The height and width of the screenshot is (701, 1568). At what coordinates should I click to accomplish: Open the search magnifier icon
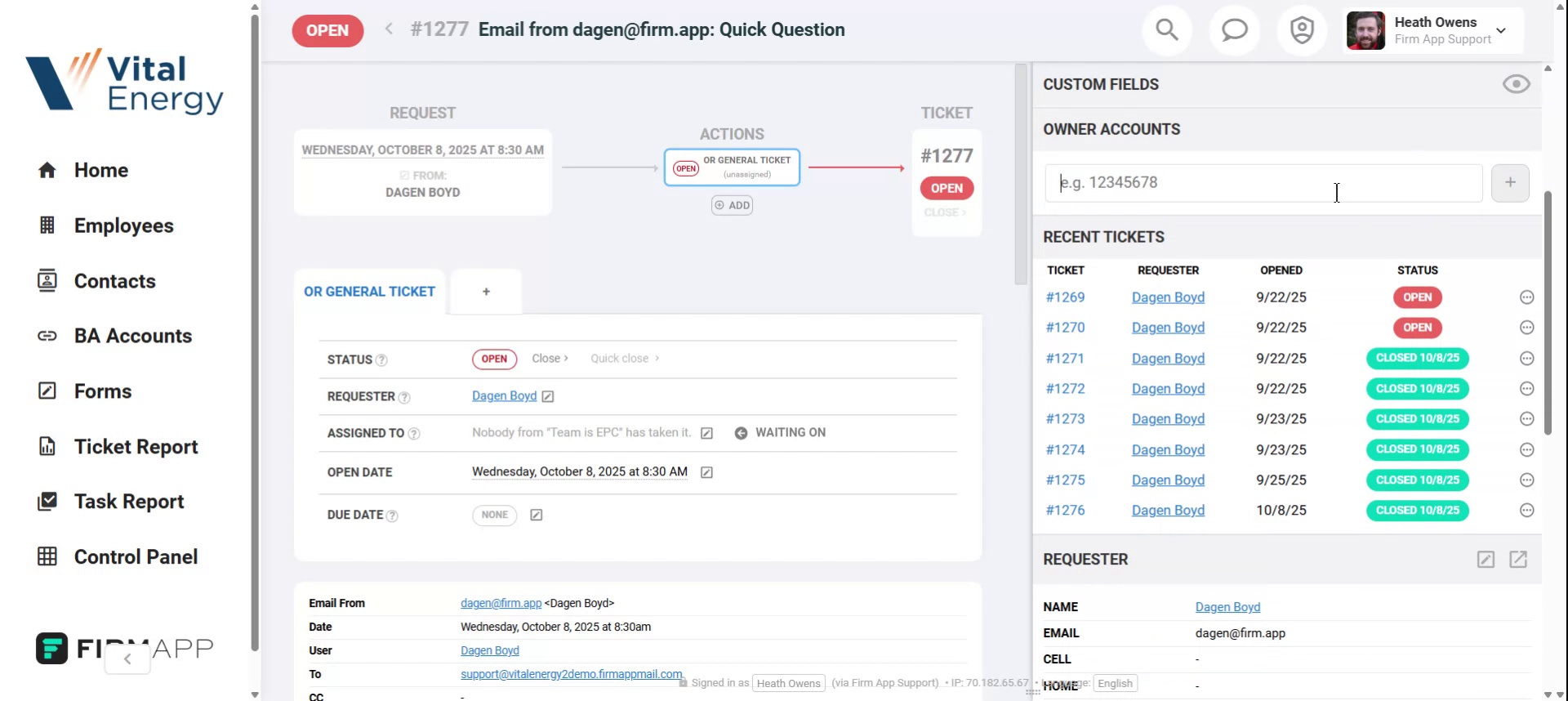1167,31
